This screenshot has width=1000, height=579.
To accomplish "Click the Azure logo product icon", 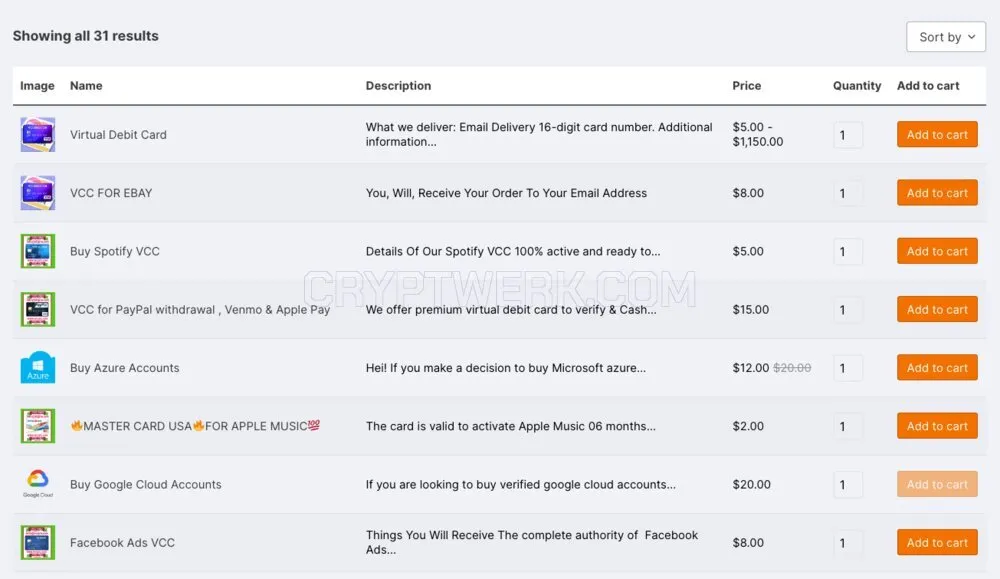I will 38,367.
